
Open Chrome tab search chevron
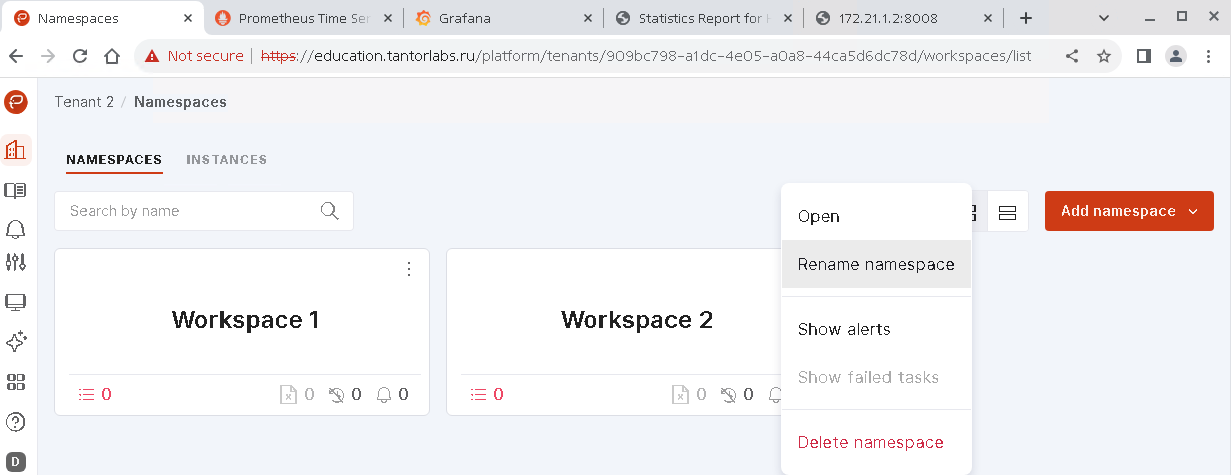coord(1103,18)
